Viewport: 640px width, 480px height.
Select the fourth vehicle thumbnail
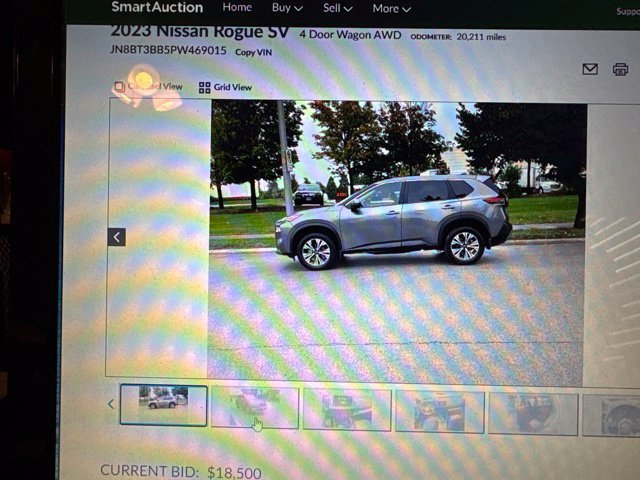(440, 412)
